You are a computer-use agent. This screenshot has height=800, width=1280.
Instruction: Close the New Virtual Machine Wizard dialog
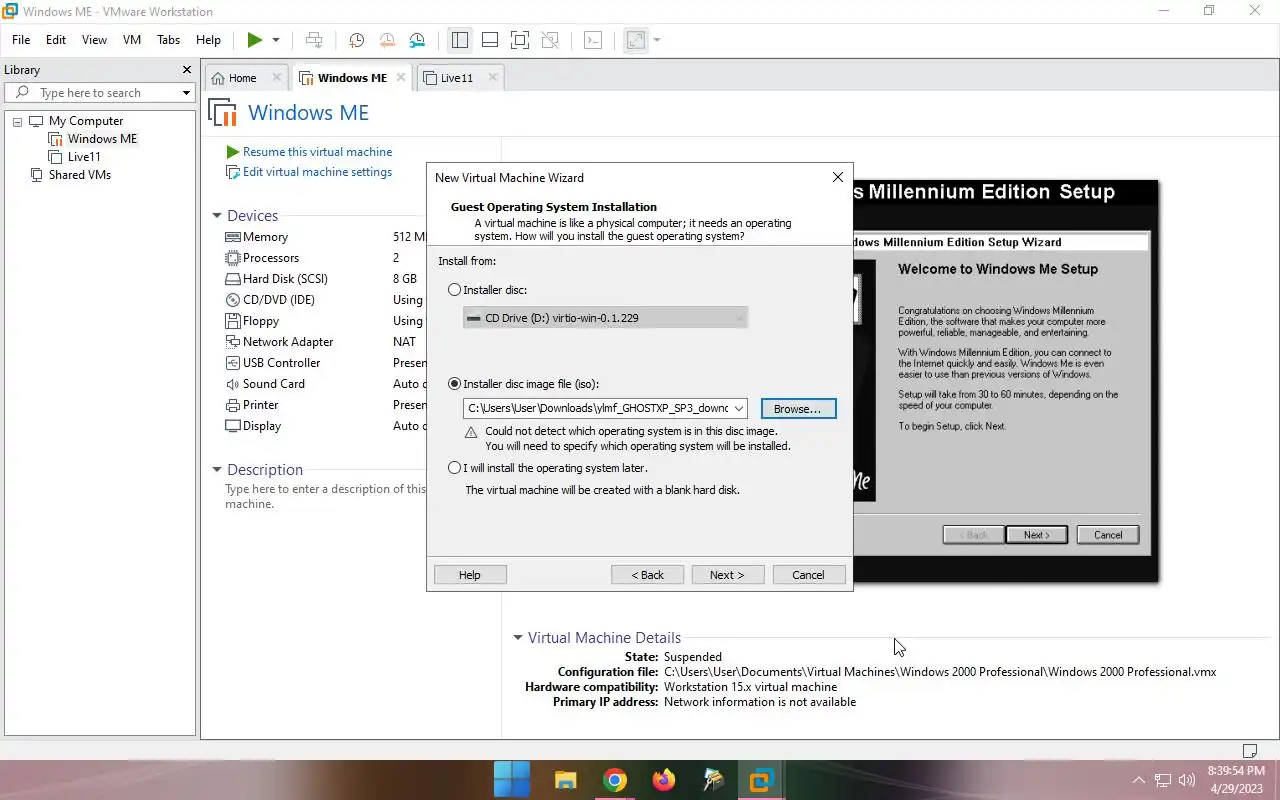tap(838, 177)
